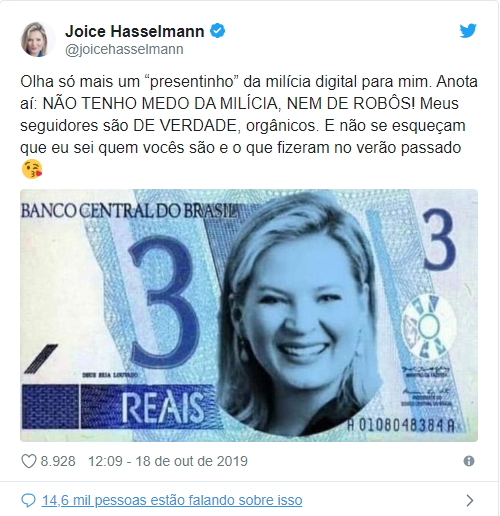Open Joice Hasselmann's profile picture
The height and width of the screenshot is (516, 500).
38,39
